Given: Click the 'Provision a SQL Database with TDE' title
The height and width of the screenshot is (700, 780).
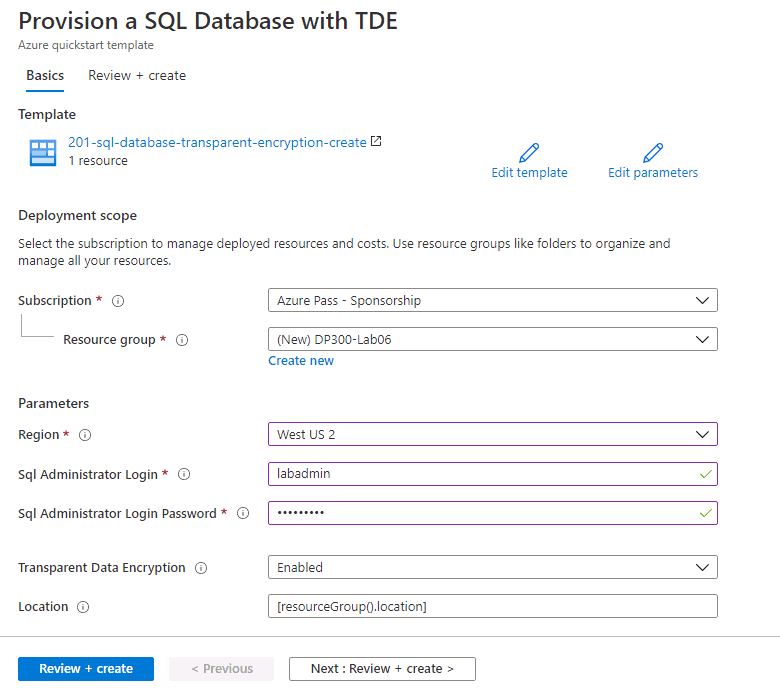Looking at the screenshot, I should [208, 21].
